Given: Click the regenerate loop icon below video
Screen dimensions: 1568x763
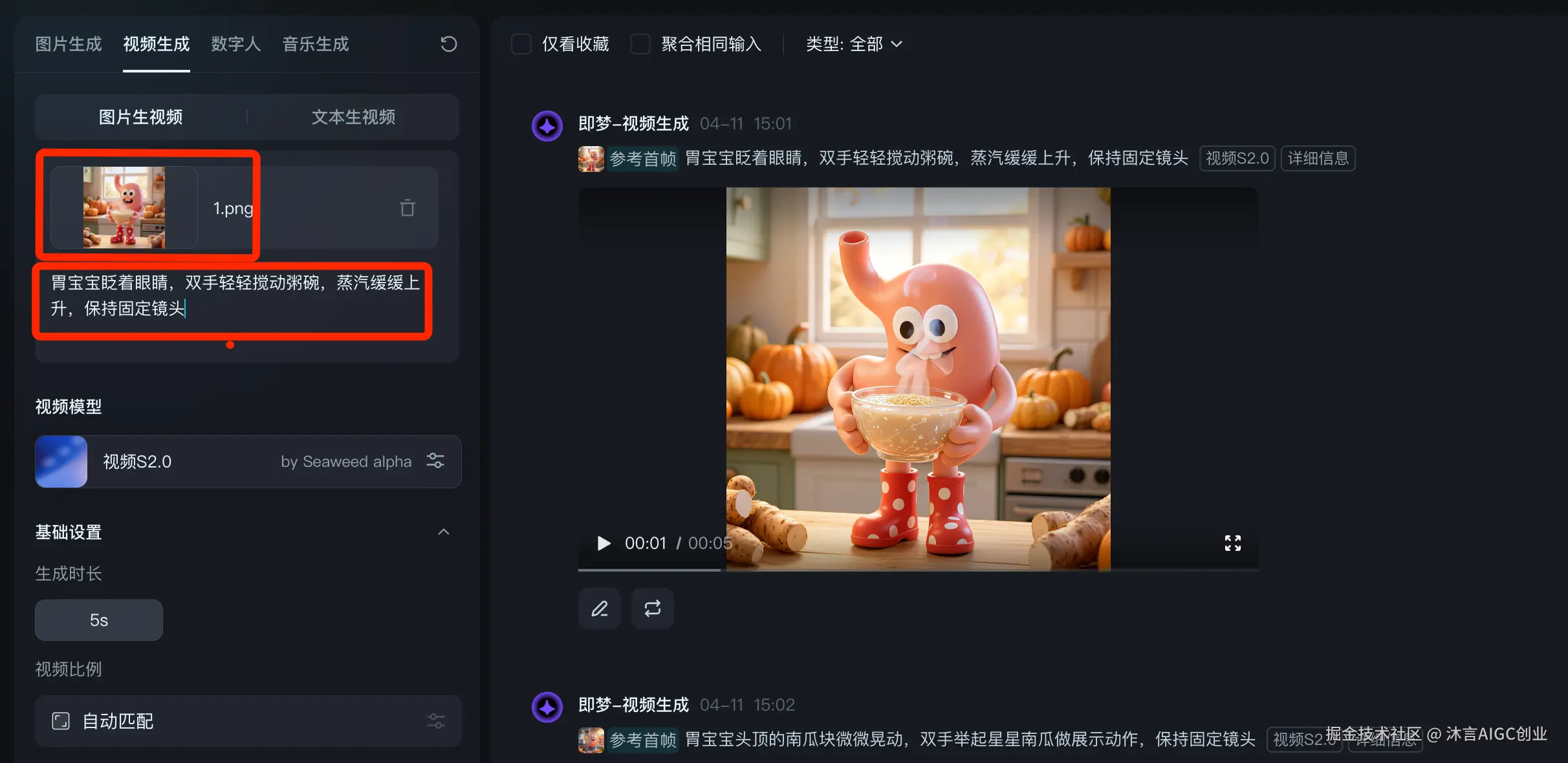Looking at the screenshot, I should (x=652, y=608).
